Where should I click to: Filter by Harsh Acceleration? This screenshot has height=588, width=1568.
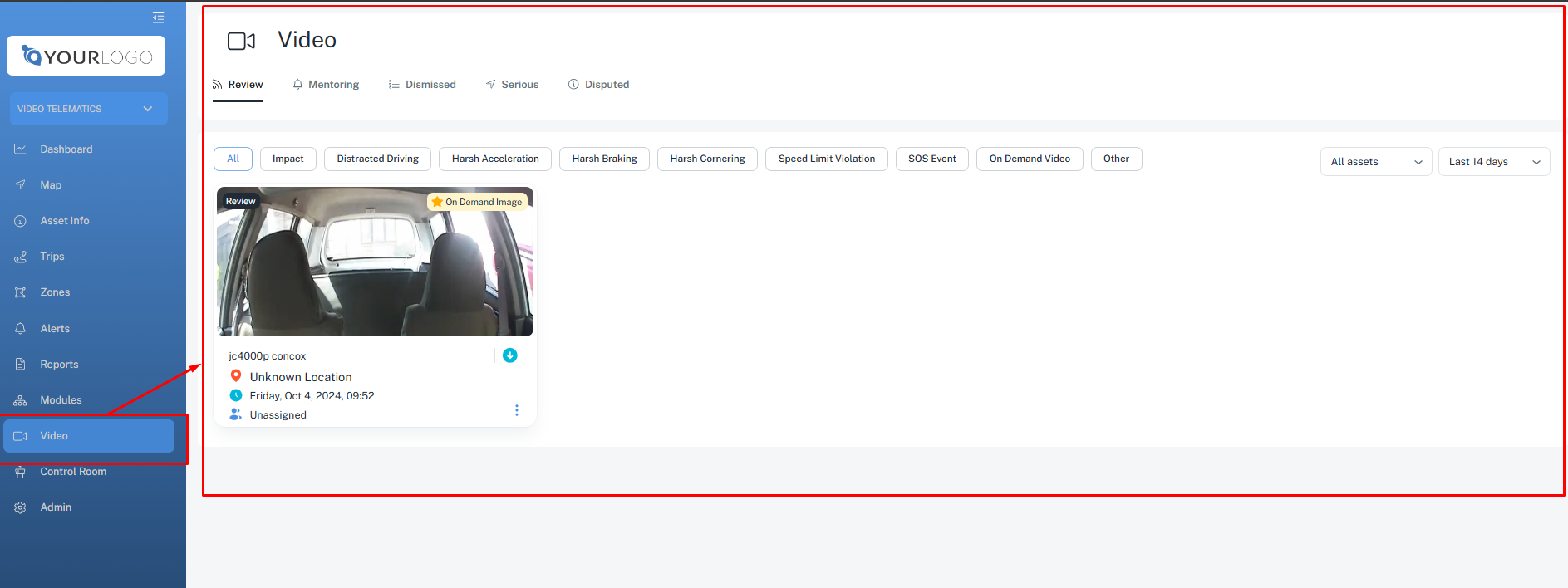pos(495,159)
